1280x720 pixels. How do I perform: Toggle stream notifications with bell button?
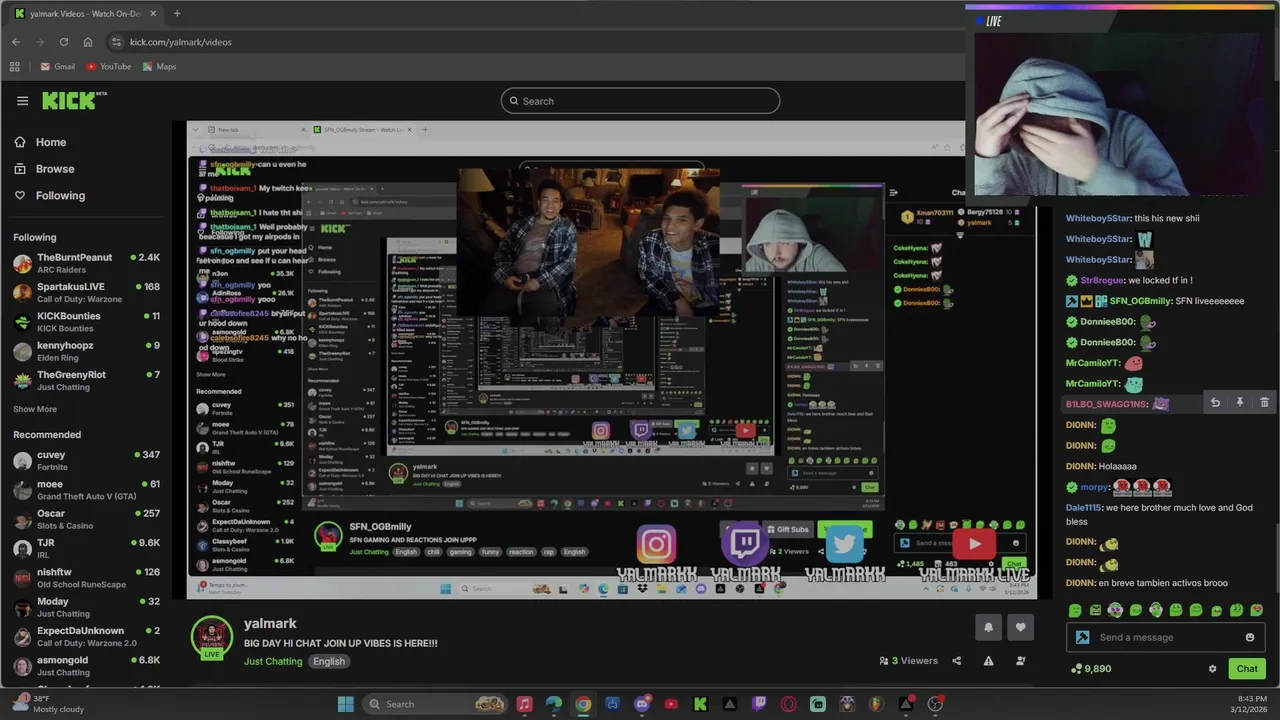click(x=988, y=627)
